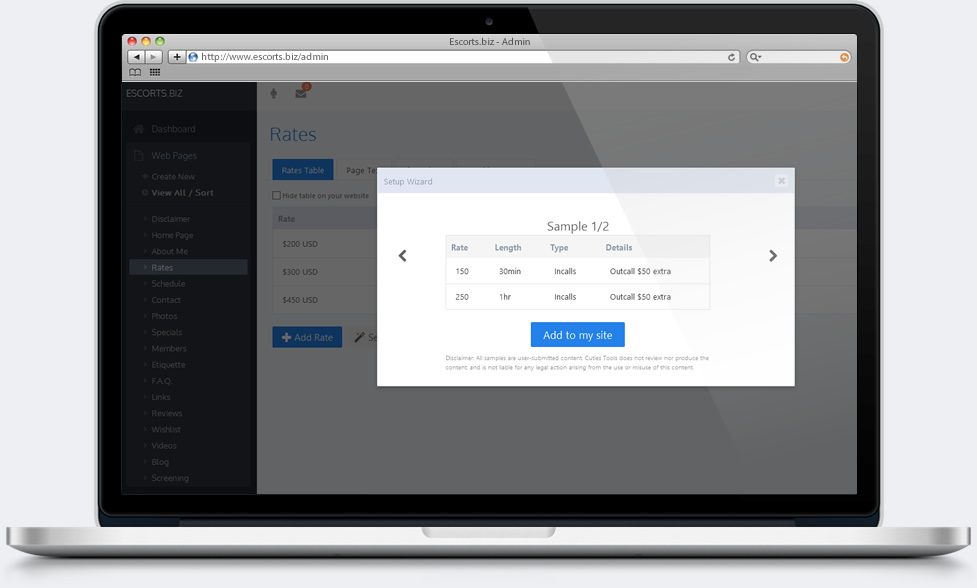Click the Add to my site button
977x588 pixels.
pos(578,334)
